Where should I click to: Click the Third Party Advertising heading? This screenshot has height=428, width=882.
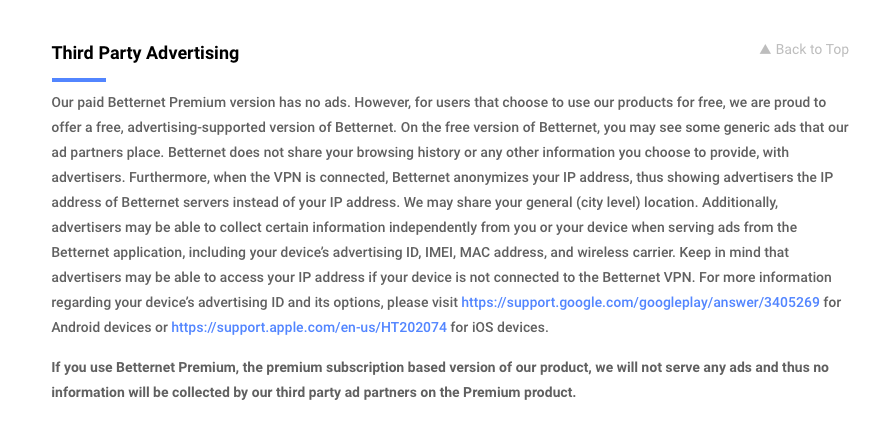tap(145, 52)
